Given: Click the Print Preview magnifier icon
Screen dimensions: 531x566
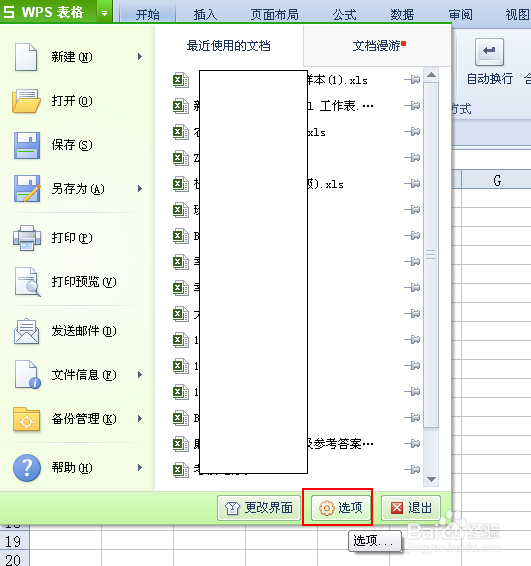Looking at the screenshot, I should (x=27, y=282).
